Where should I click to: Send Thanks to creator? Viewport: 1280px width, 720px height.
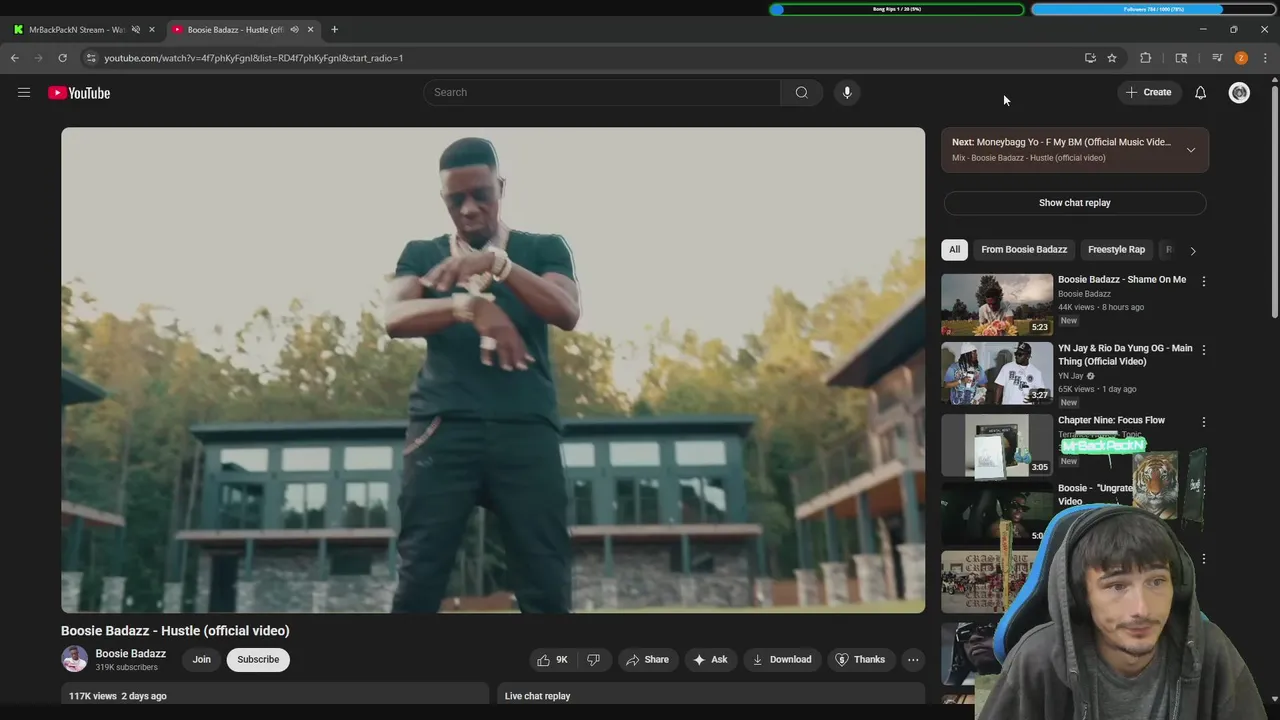point(860,659)
